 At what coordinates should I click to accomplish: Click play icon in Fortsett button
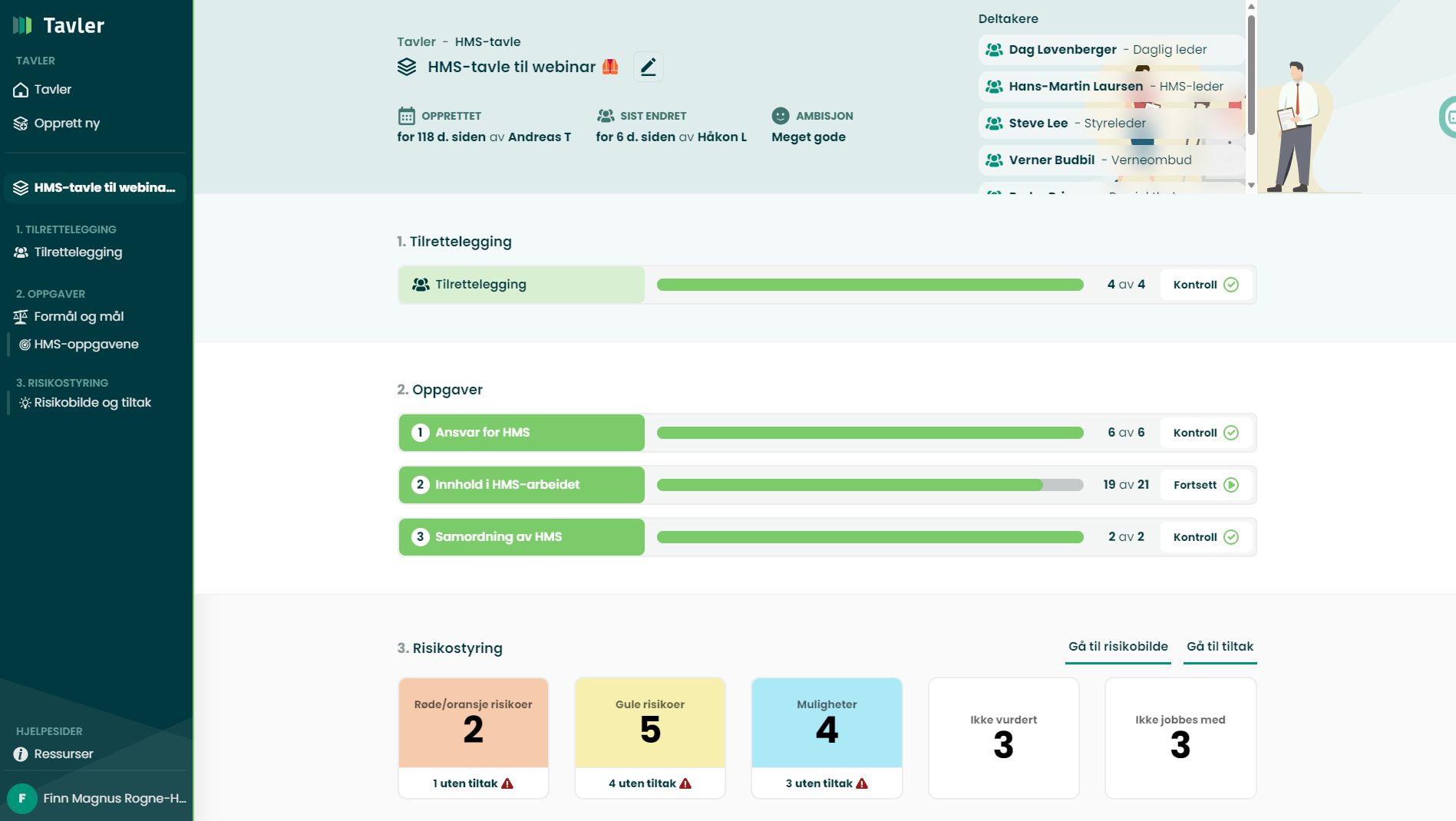(1231, 485)
